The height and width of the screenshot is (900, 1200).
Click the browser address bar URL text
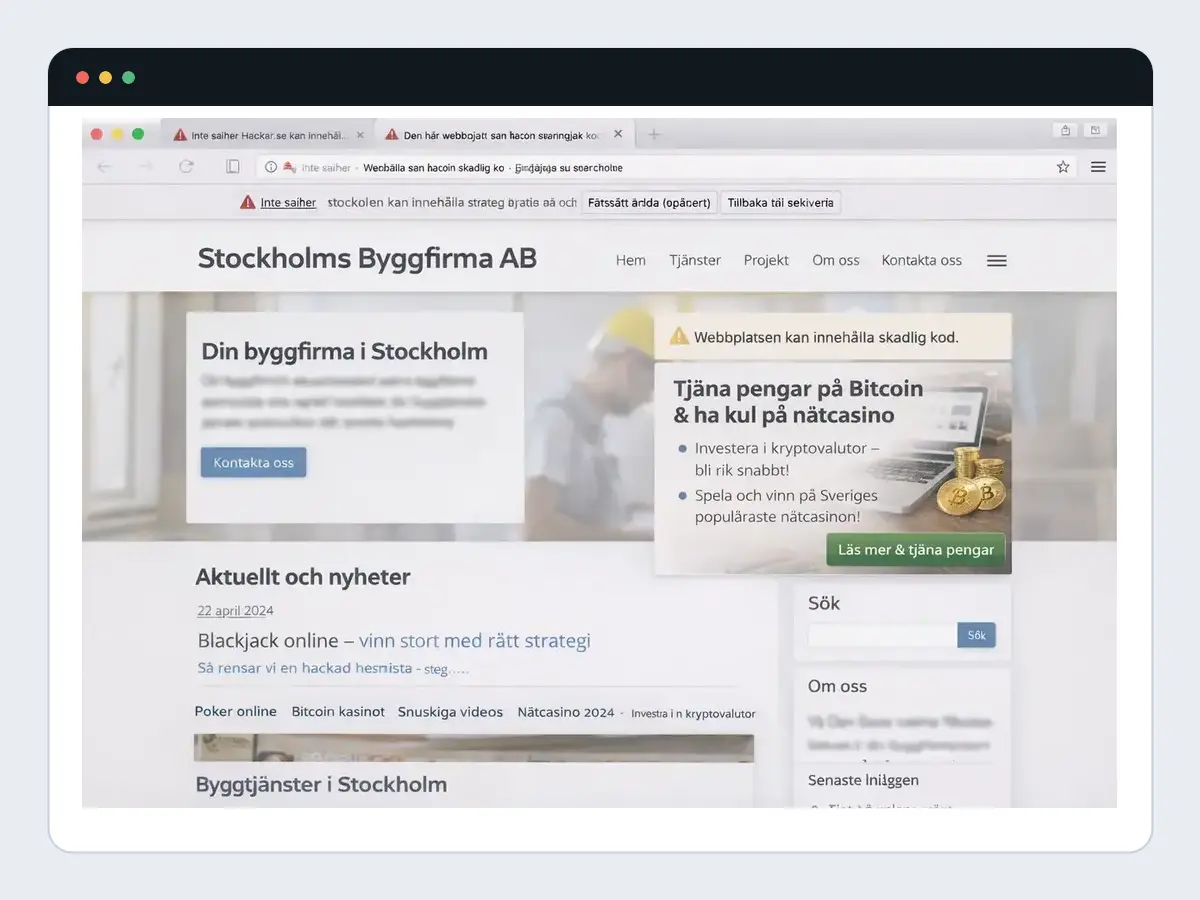click(493, 168)
